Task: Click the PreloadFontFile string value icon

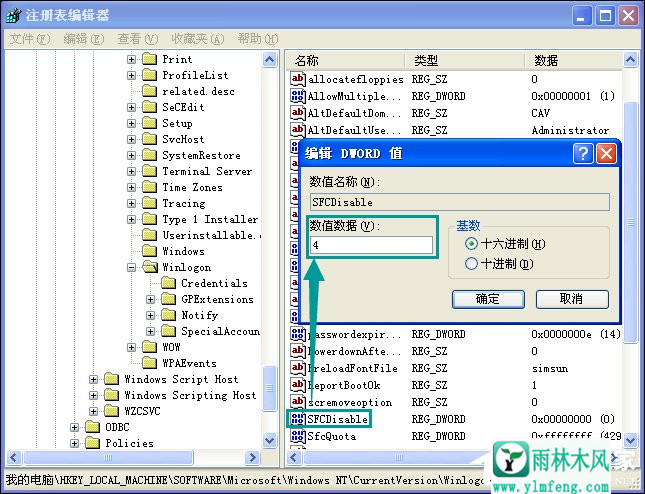Action: pyautogui.click(x=297, y=368)
